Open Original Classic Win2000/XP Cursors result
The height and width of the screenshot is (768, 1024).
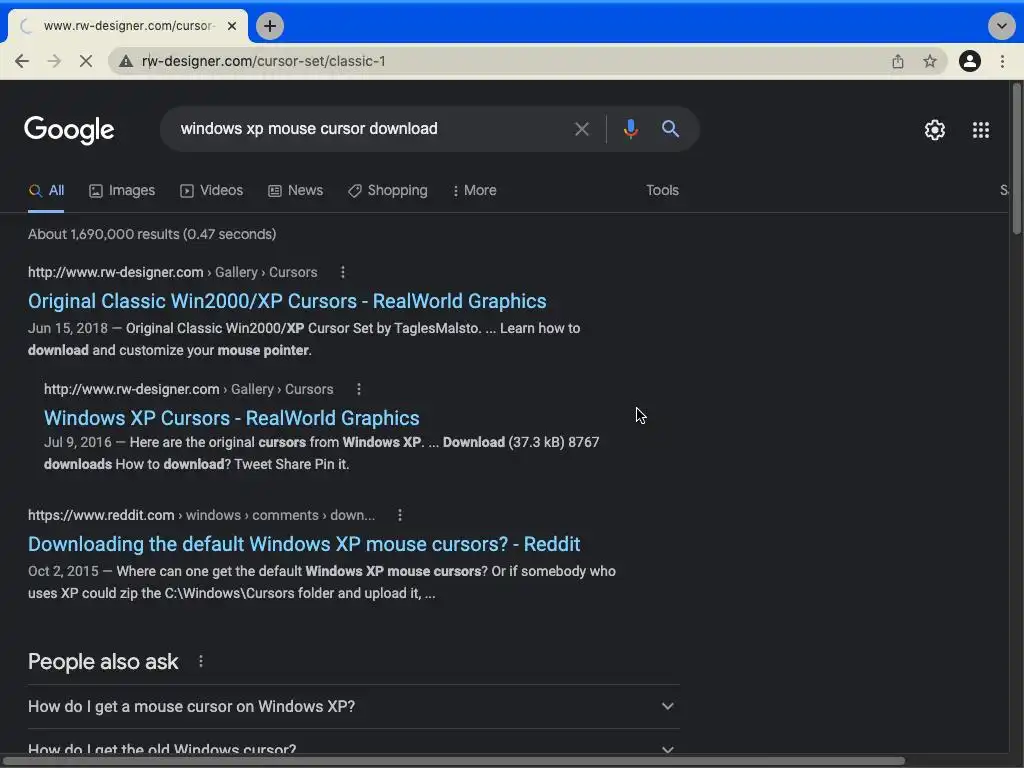point(287,301)
